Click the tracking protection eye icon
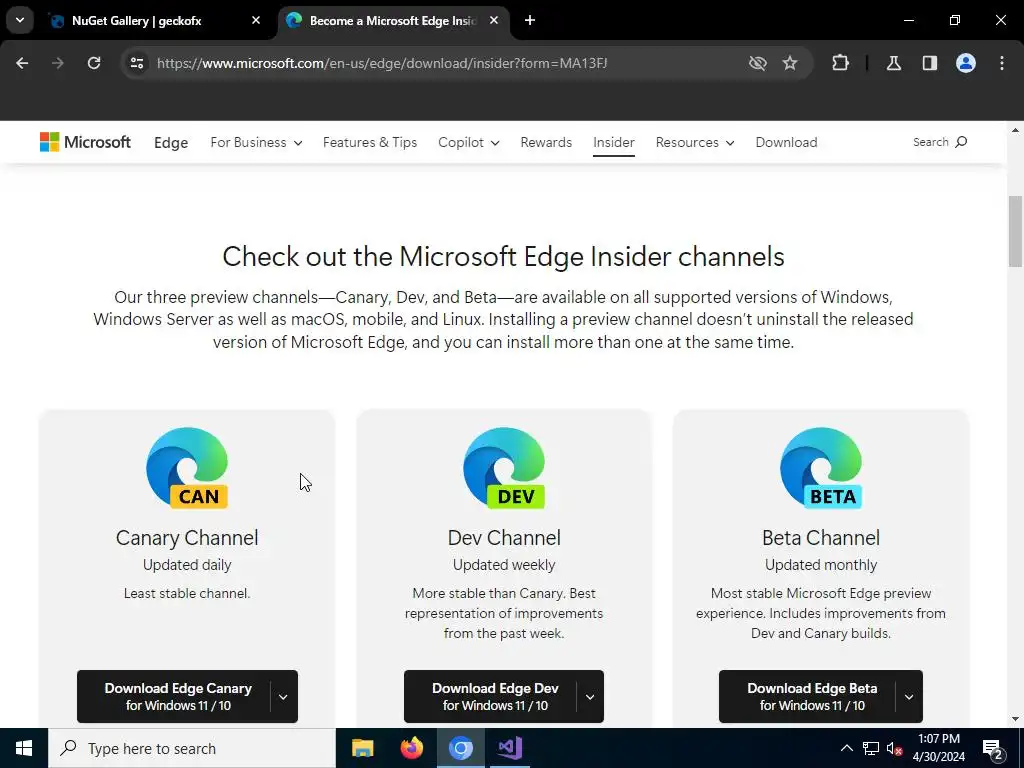Image resolution: width=1024 pixels, height=768 pixels. [758, 63]
